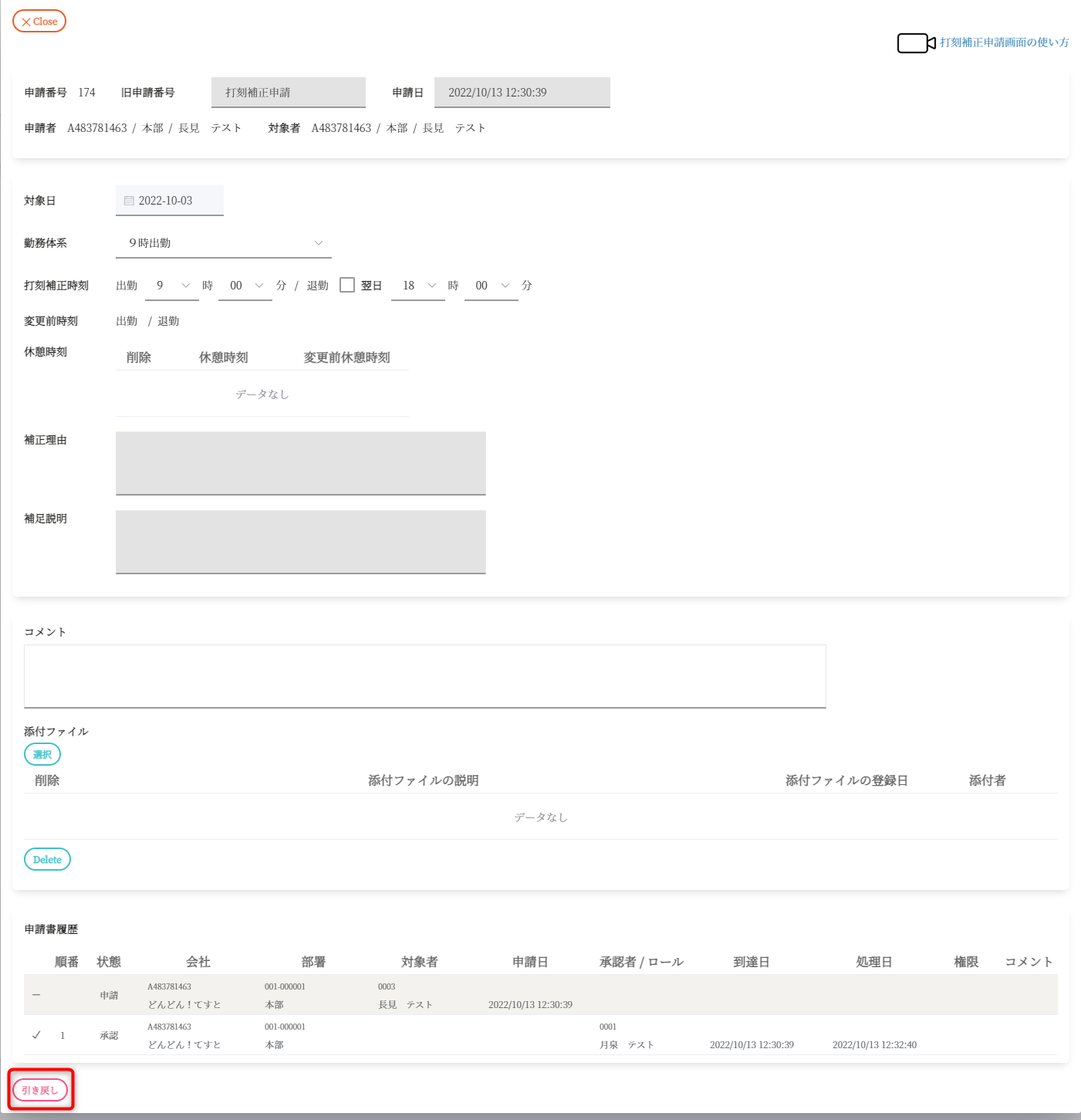The image size is (1081, 1120).
Task: Click the 添付者 column header
Action: tap(988, 780)
